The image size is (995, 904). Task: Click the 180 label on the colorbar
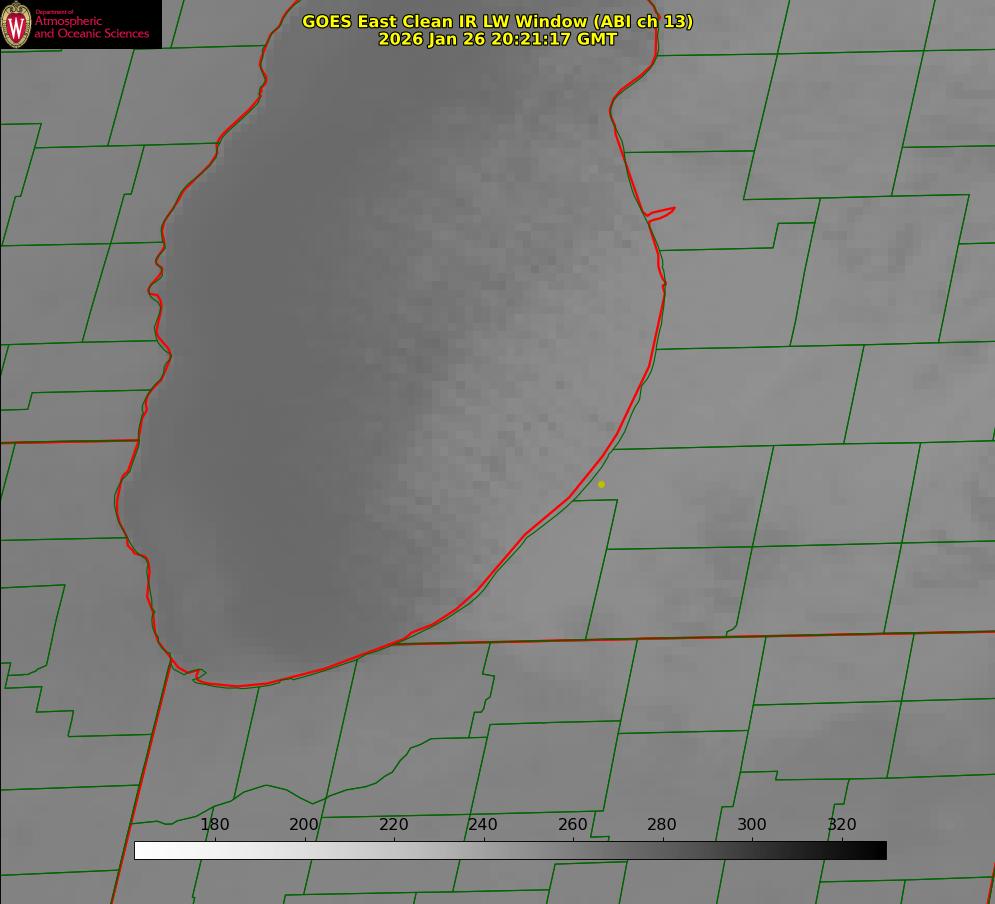pos(215,825)
